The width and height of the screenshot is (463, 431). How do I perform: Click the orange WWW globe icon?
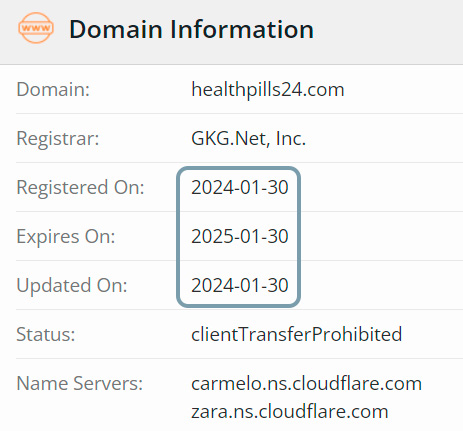[36, 28]
